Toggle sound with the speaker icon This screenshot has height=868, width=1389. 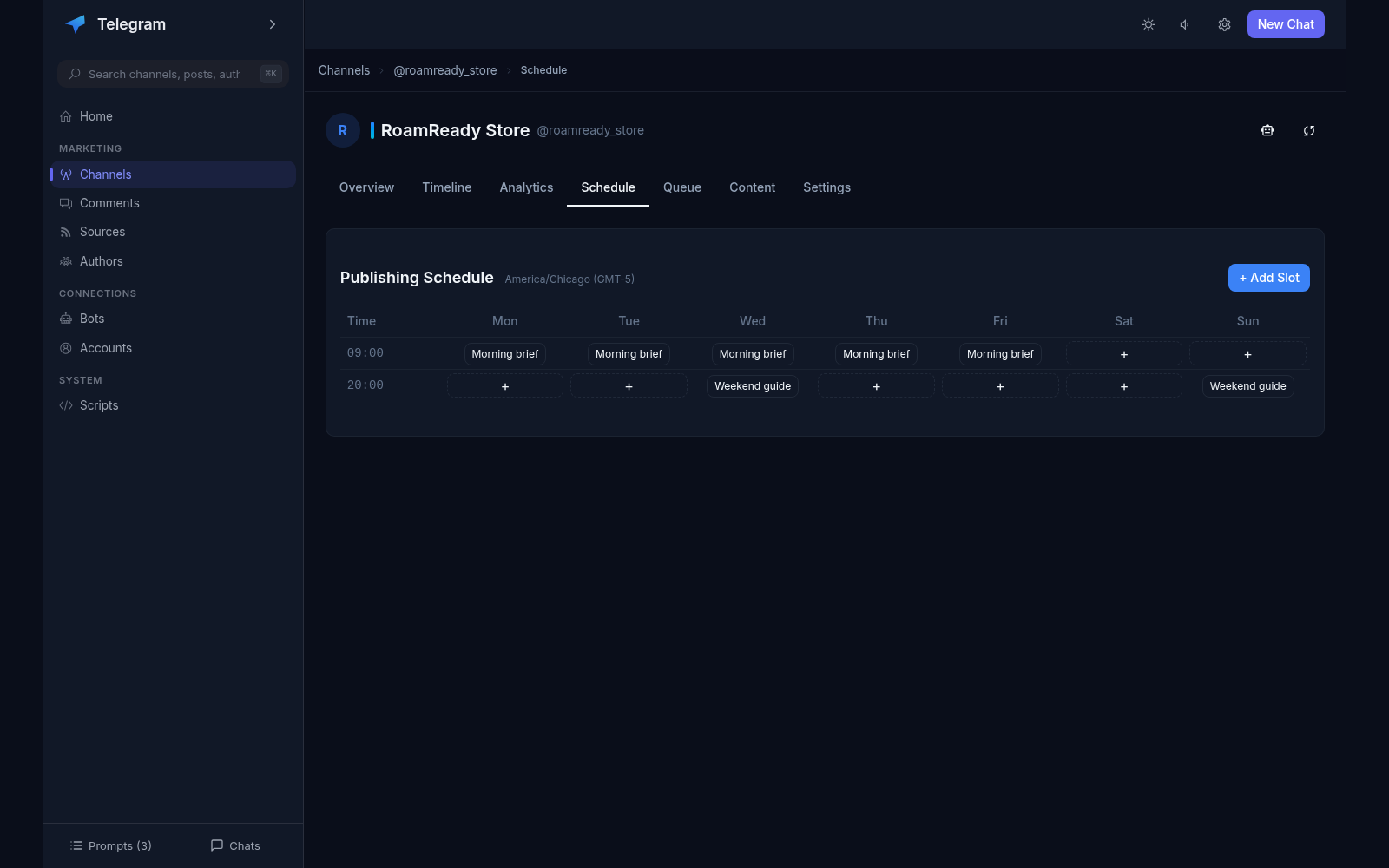tap(1186, 24)
